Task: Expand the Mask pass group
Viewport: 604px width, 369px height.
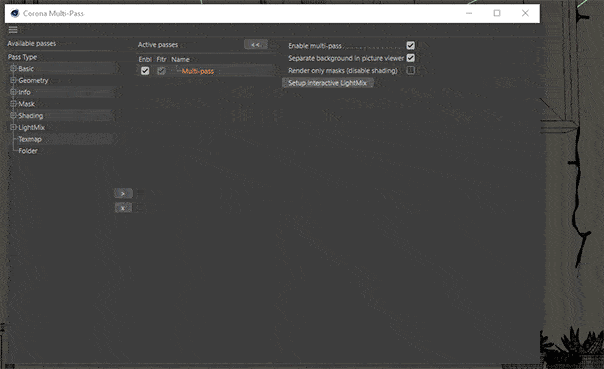Action: coord(13,104)
